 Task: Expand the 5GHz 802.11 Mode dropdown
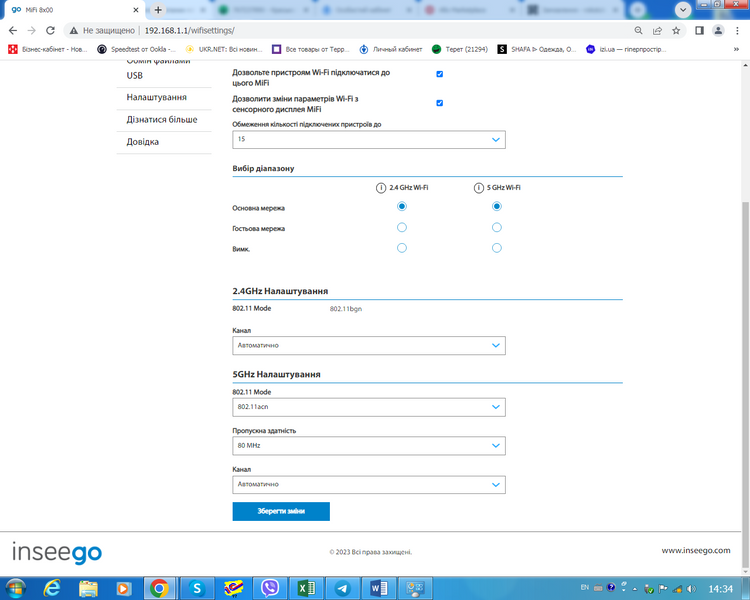[x=369, y=407]
